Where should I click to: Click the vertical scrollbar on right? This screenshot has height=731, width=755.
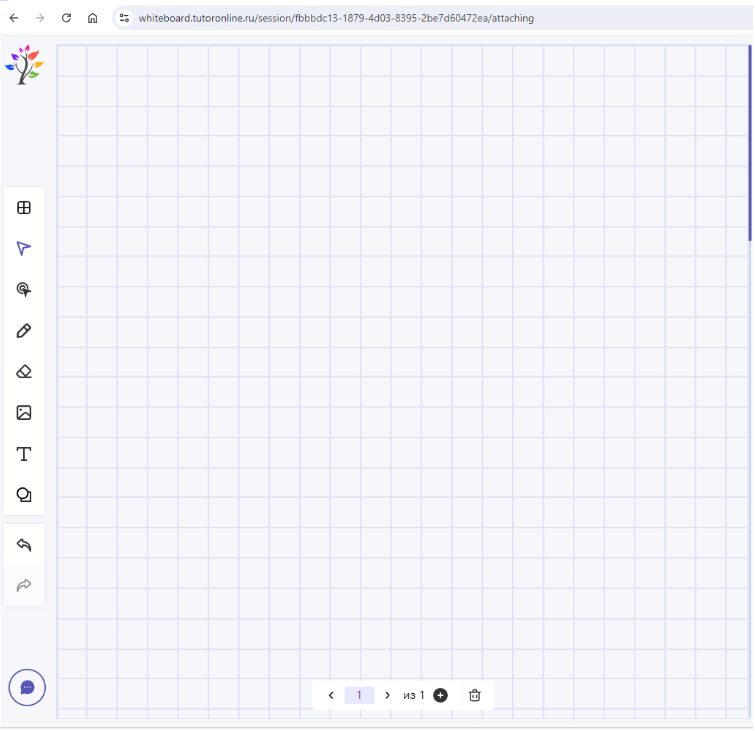pos(750,143)
